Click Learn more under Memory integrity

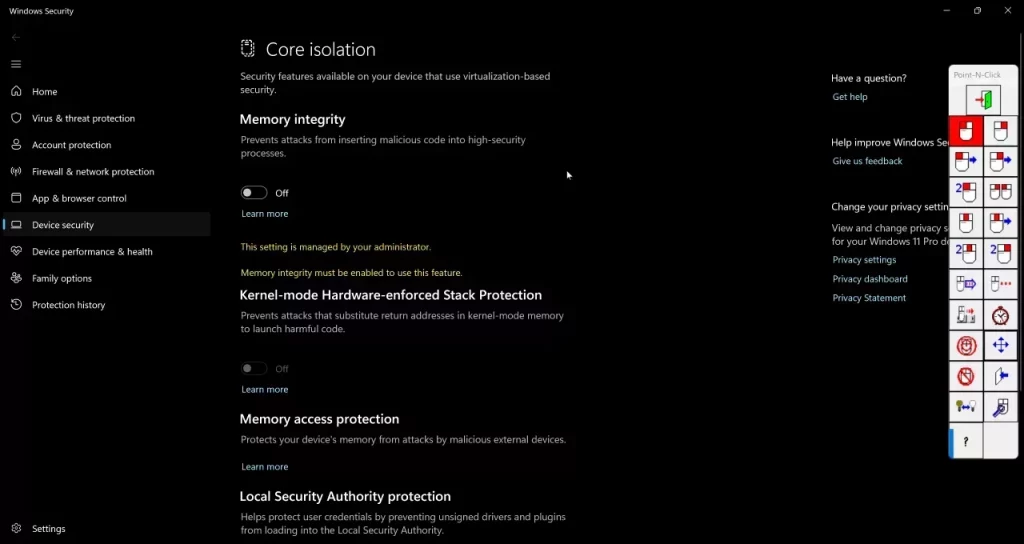(x=264, y=214)
